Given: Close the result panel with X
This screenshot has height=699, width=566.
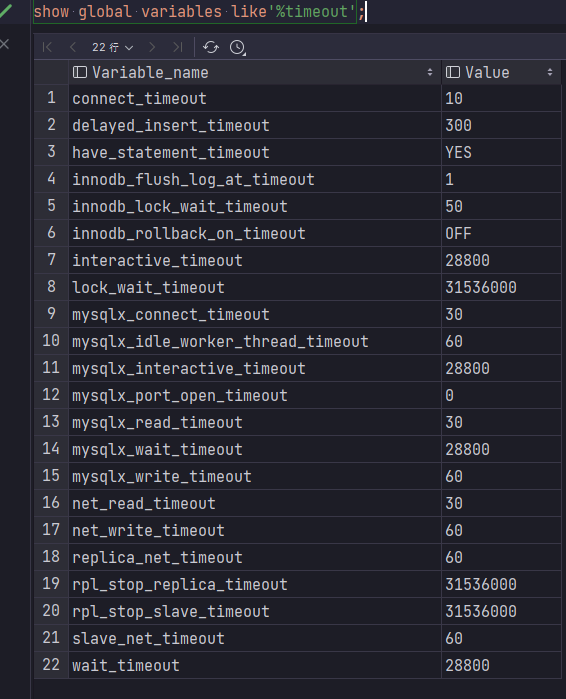Looking at the screenshot, I should (x=5, y=44).
